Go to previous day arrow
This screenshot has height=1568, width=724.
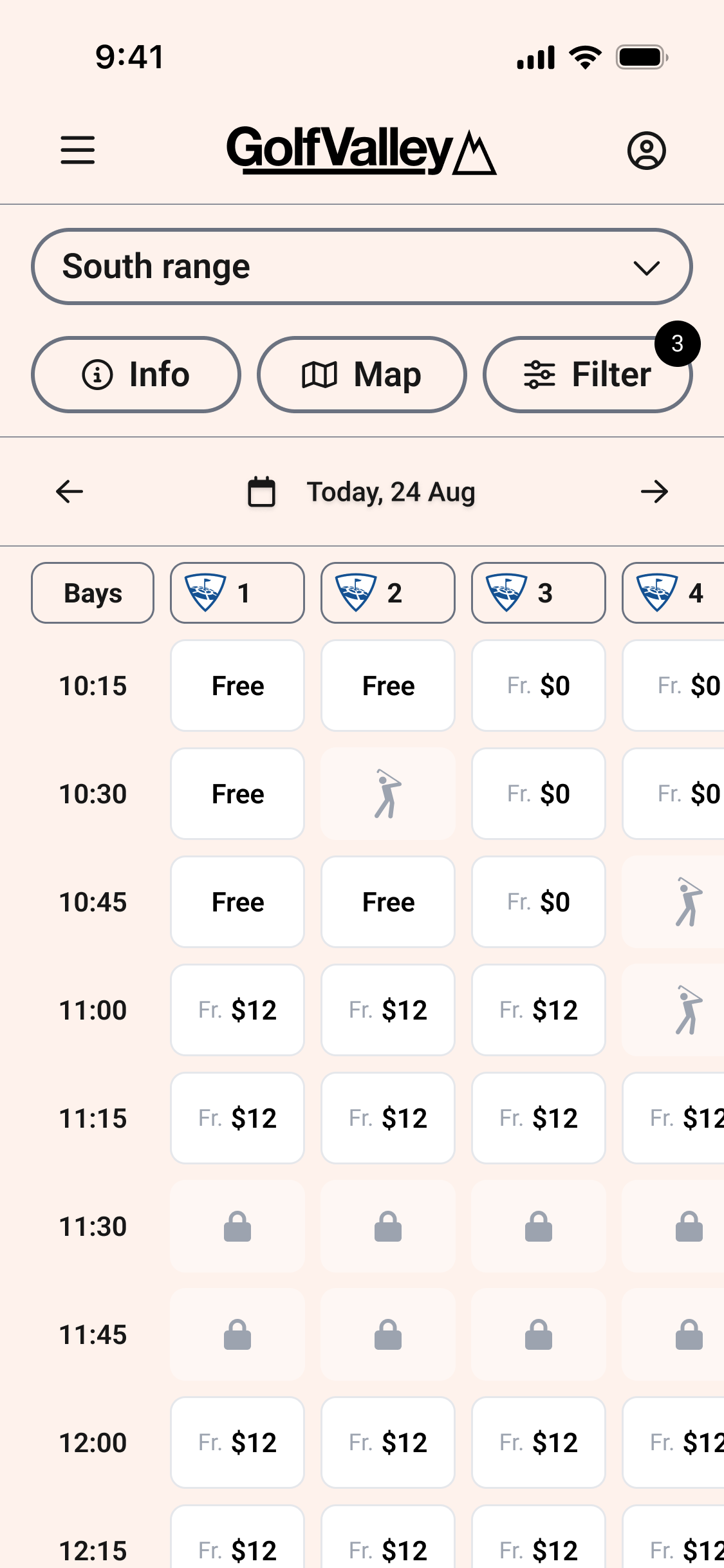click(70, 492)
